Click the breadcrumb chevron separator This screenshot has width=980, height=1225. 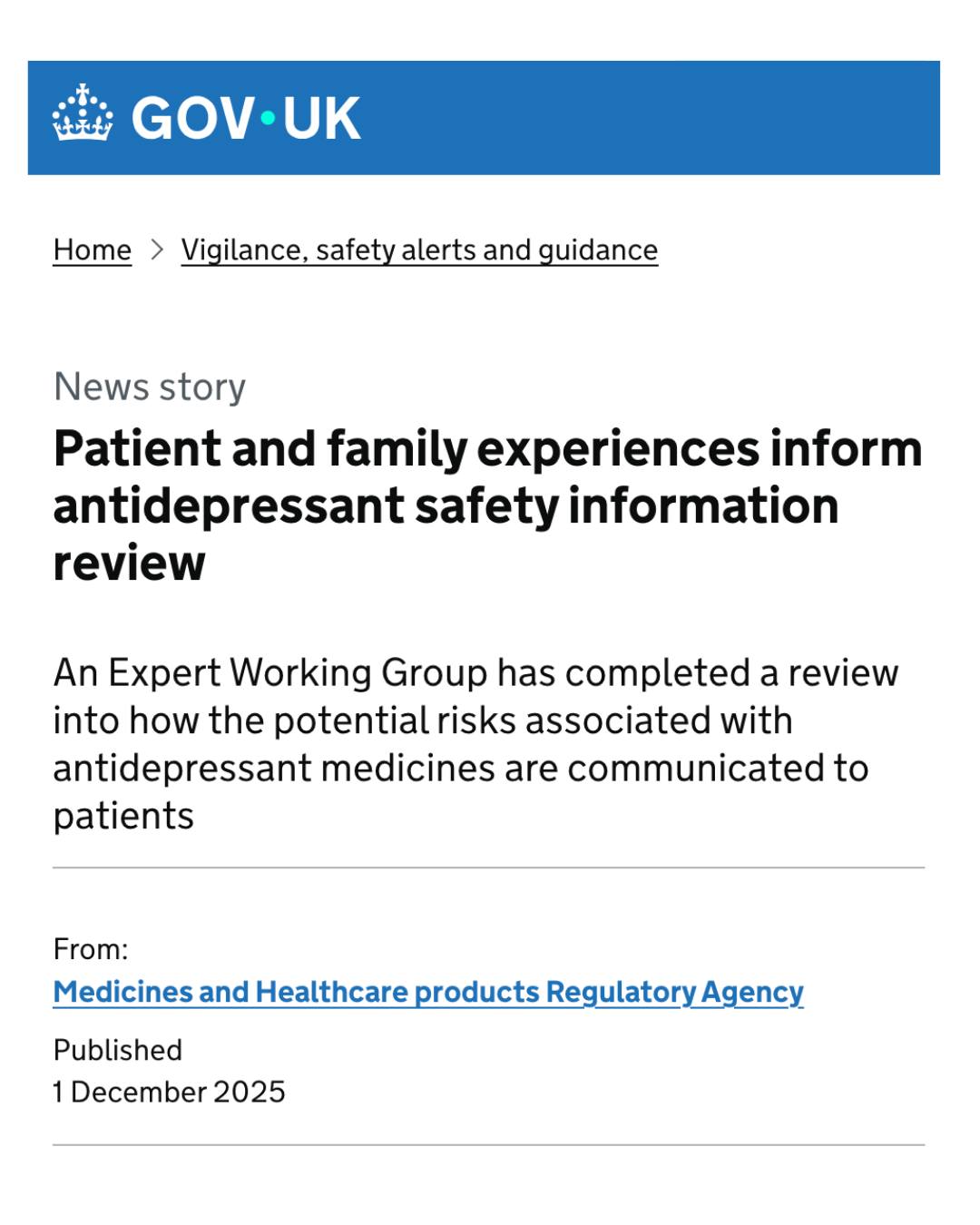point(157,250)
